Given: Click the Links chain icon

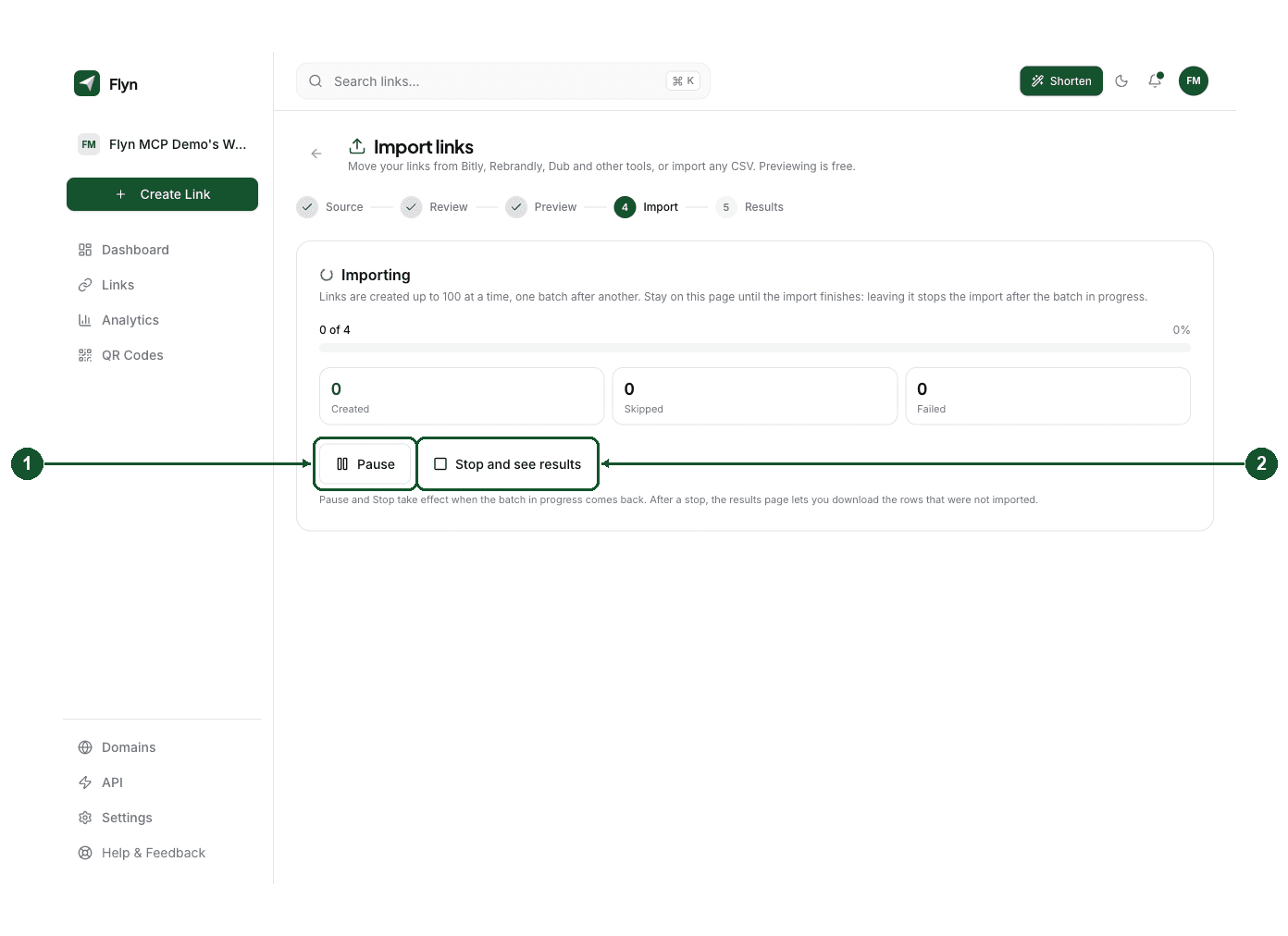Looking at the screenshot, I should point(85,285).
